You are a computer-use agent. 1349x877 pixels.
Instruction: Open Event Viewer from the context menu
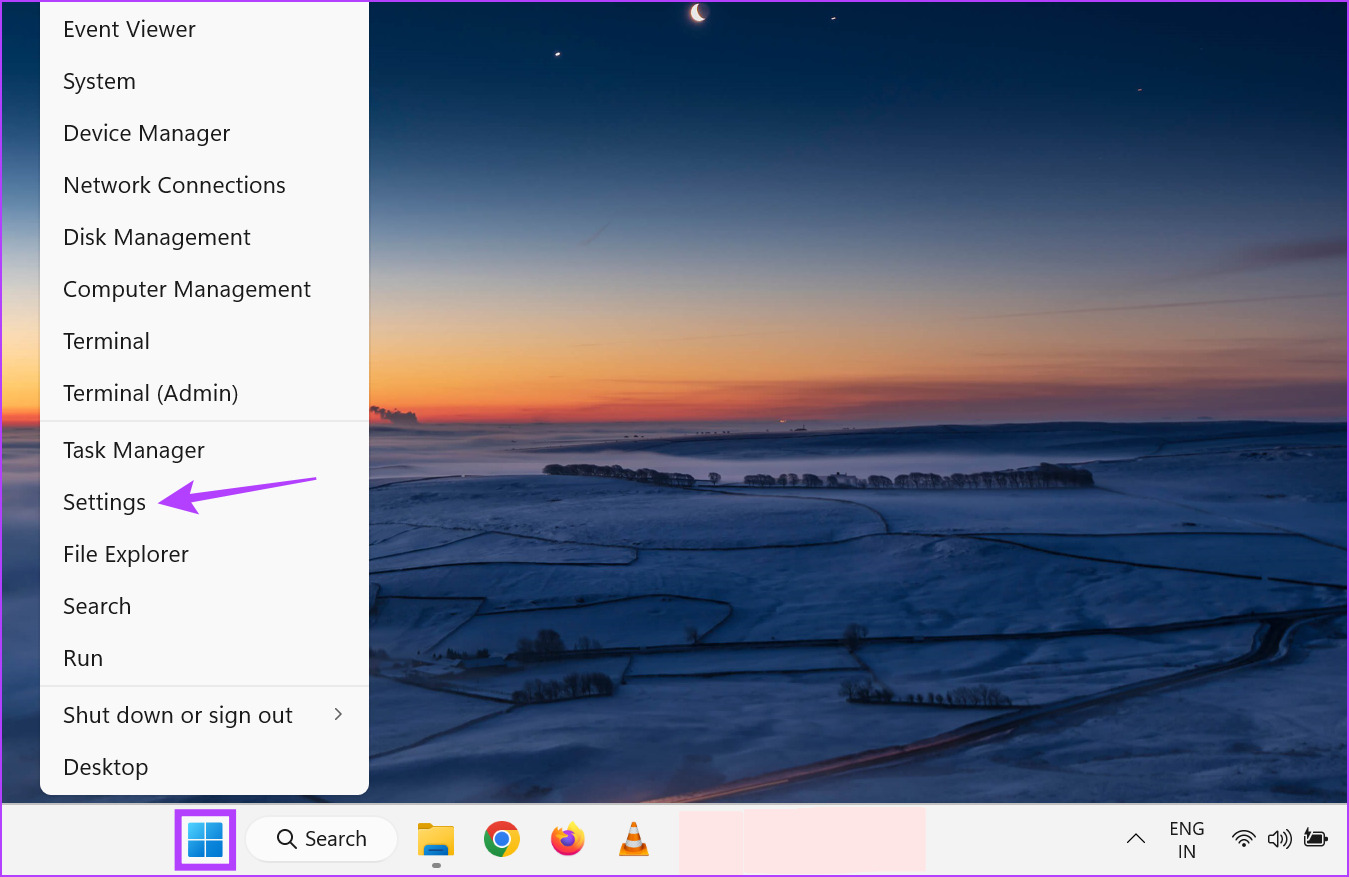pyautogui.click(x=204, y=29)
